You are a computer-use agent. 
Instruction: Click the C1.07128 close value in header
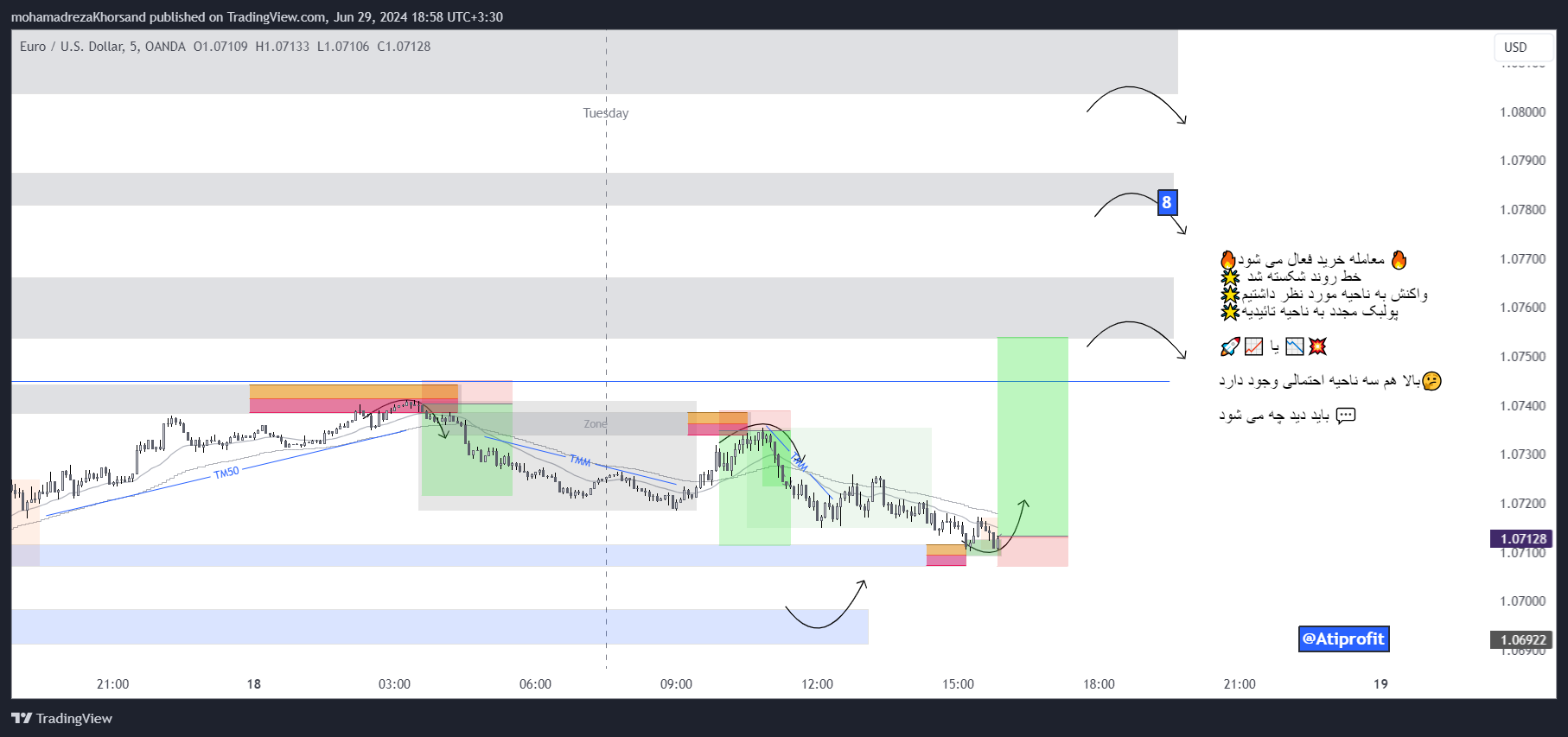click(x=404, y=47)
